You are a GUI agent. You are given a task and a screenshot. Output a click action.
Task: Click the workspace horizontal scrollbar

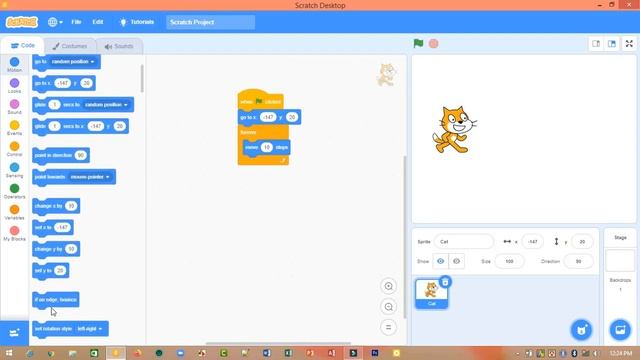click(x=278, y=343)
